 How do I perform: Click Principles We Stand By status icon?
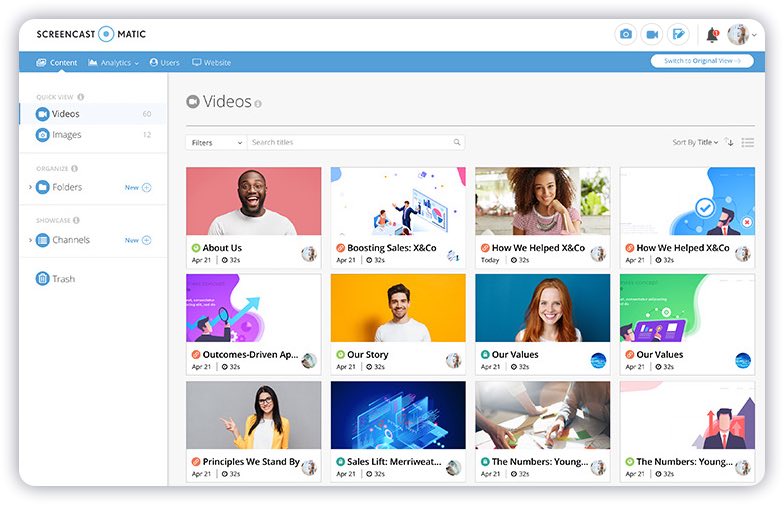pos(196,462)
